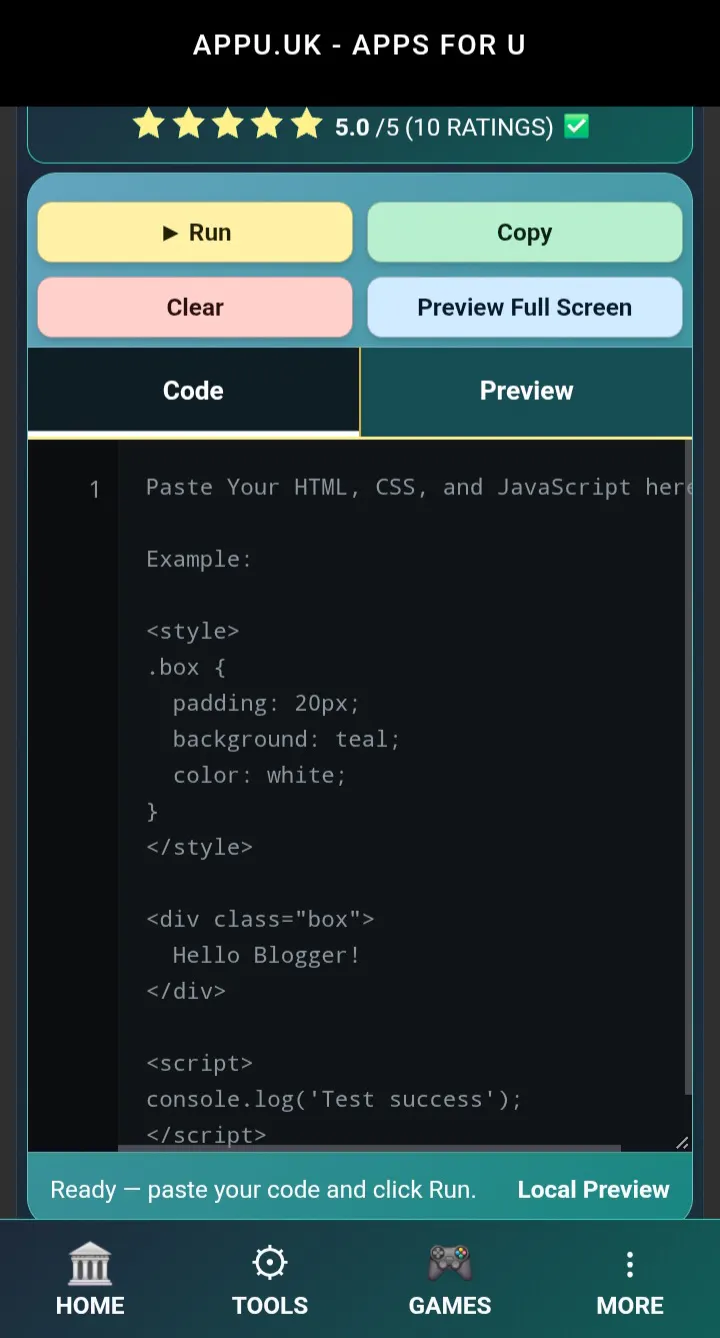Switch to the Code tab
Viewport: 720px width, 1338px height.
(x=193, y=391)
